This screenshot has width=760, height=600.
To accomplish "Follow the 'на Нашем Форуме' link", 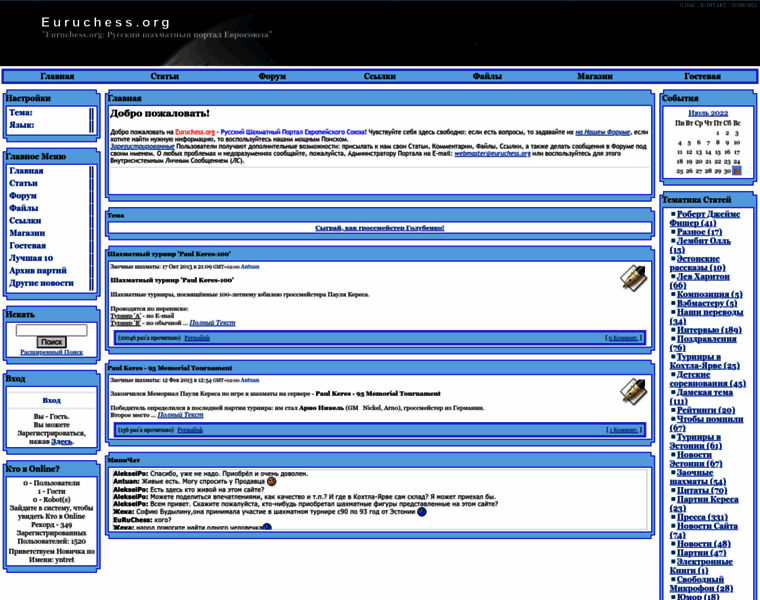I will pyautogui.click(x=602, y=132).
